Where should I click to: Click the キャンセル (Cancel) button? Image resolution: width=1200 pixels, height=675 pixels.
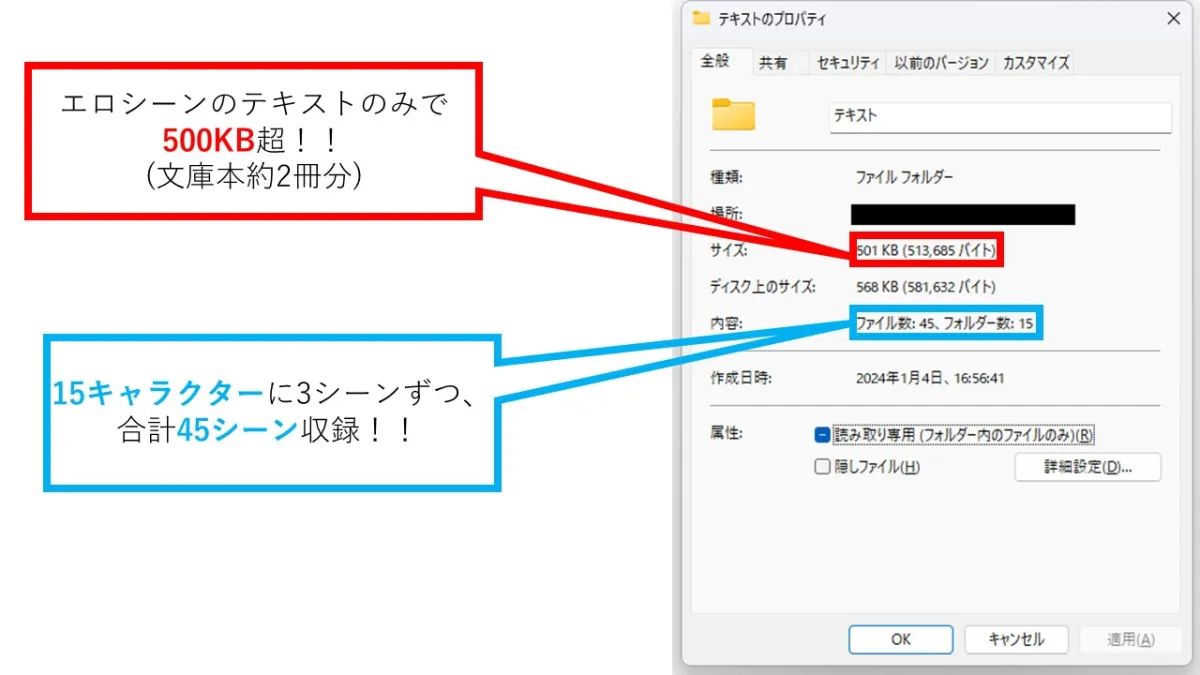[1015, 639]
